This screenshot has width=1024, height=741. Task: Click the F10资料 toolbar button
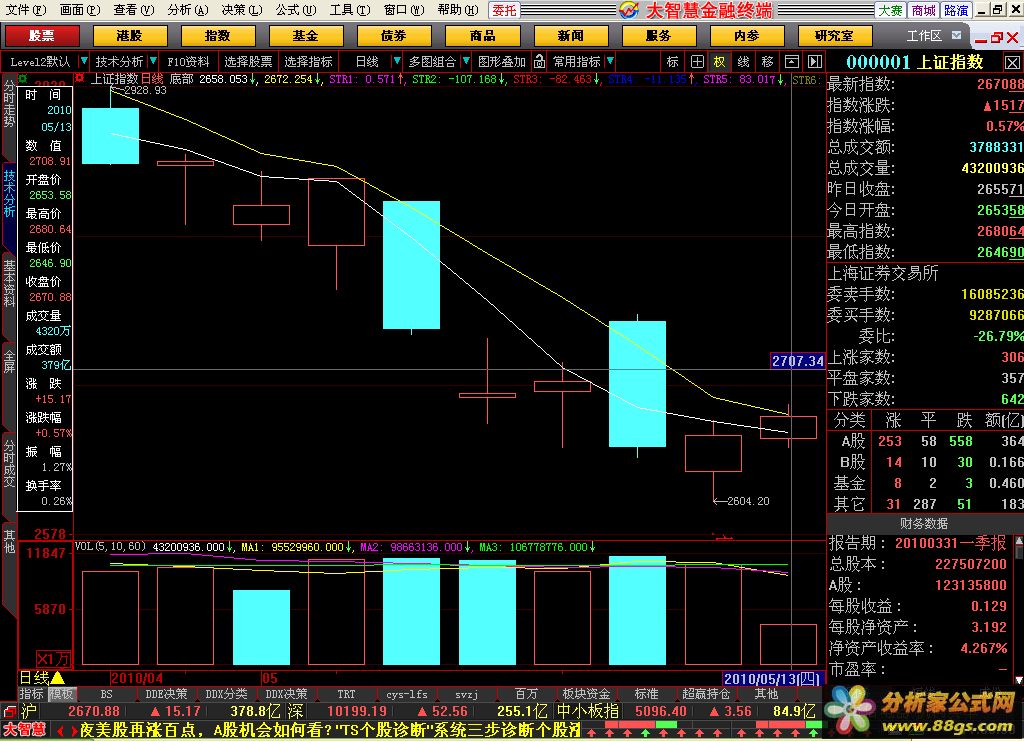(x=188, y=61)
